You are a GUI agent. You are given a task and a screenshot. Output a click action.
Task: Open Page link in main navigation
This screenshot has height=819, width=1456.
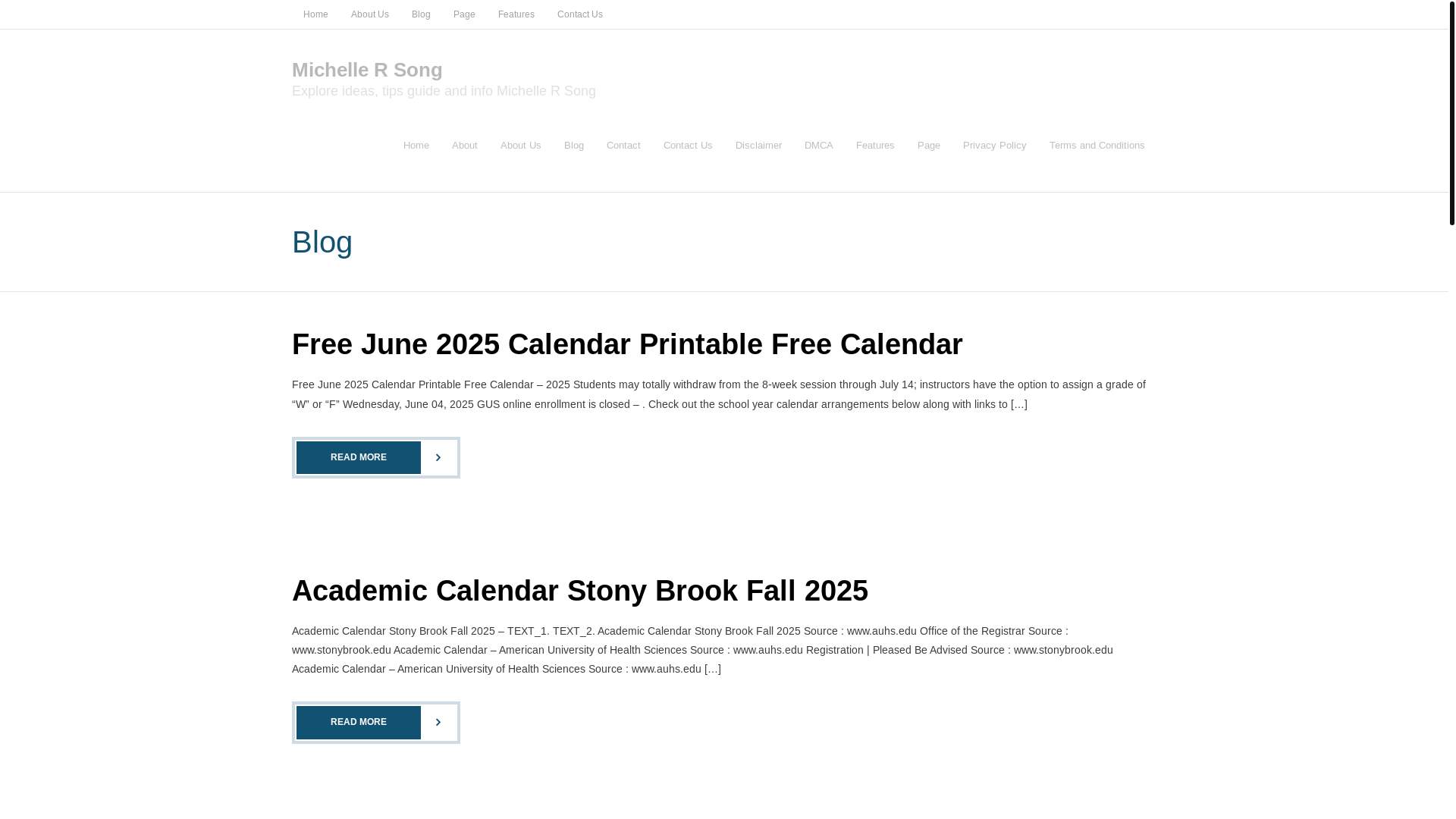pos(929,146)
